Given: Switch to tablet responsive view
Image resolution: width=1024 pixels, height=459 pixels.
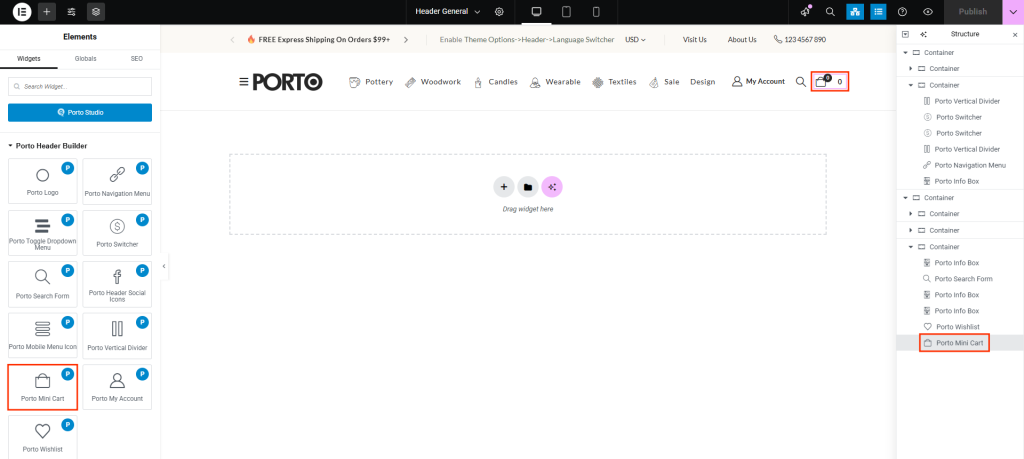Looking at the screenshot, I should (566, 12).
